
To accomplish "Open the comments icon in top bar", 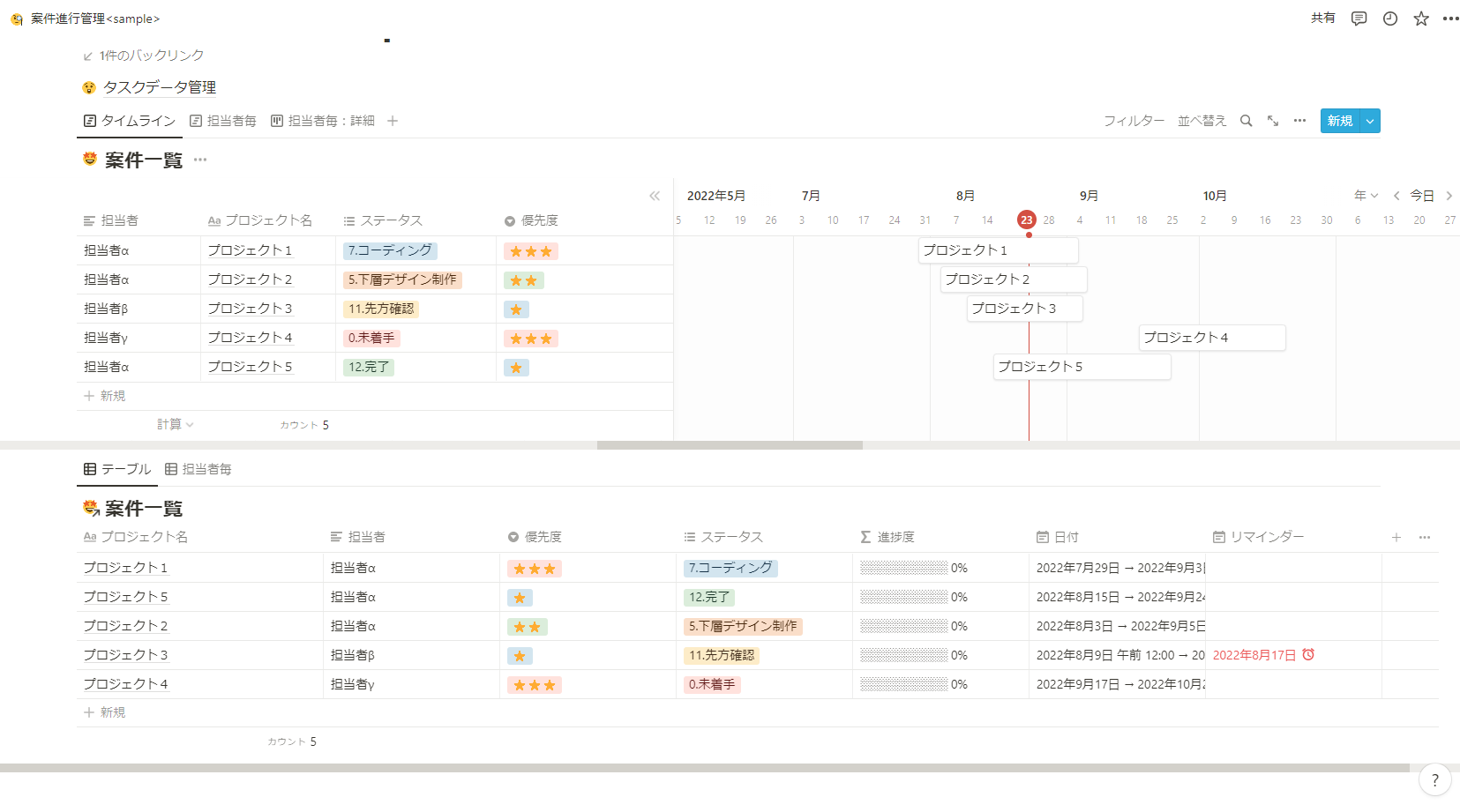I will (1359, 19).
